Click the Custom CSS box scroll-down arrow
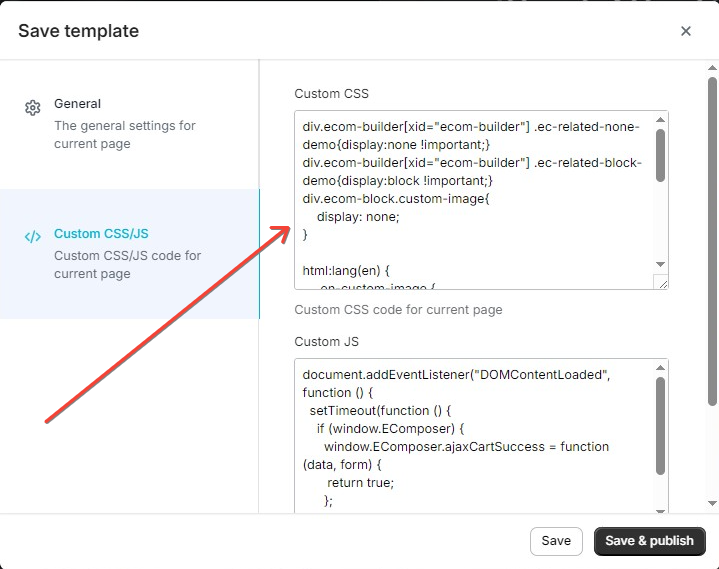The width and height of the screenshot is (719, 569). click(660, 264)
